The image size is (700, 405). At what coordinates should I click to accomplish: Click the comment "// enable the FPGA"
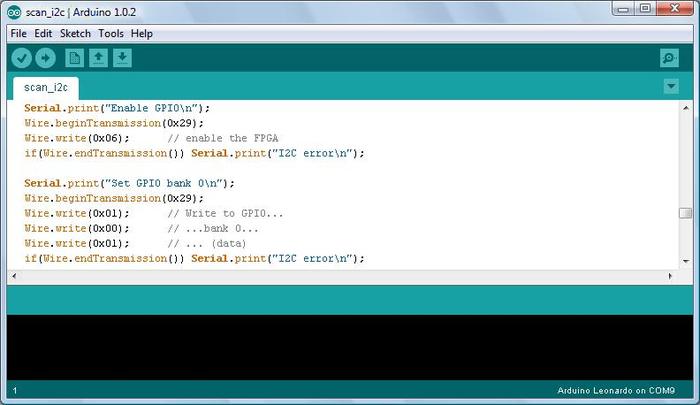pos(223,138)
